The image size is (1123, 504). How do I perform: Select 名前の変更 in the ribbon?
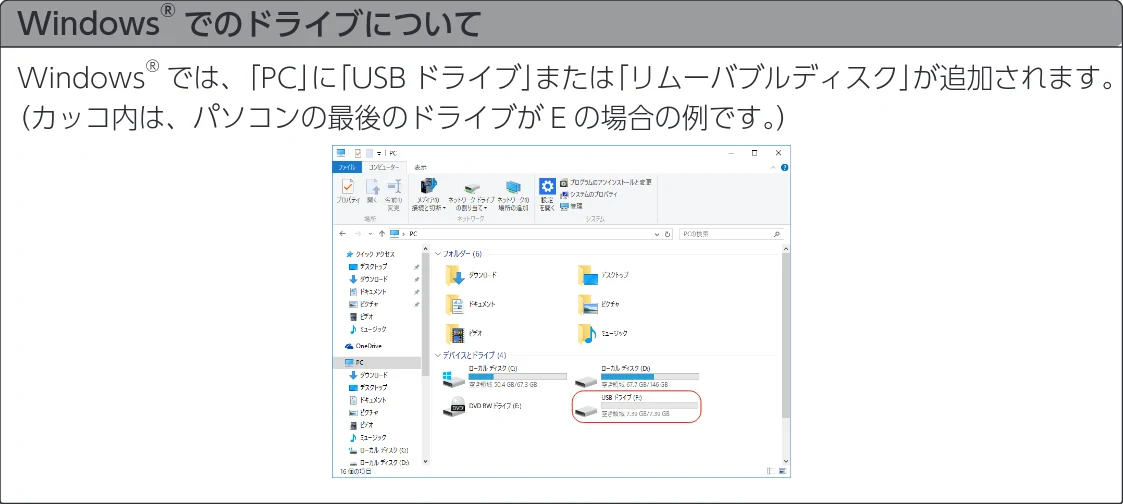click(x=393, y=195)
